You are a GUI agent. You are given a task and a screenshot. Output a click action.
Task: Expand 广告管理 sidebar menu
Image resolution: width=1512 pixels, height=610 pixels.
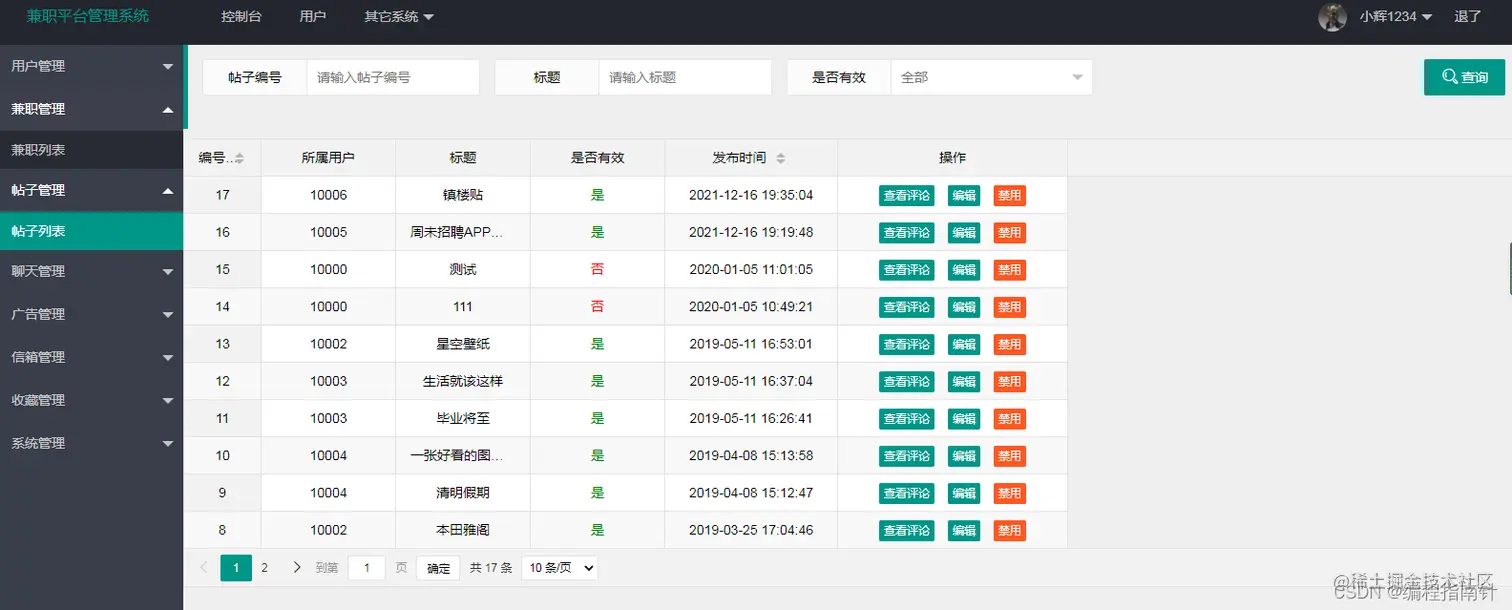click(91, 314)
